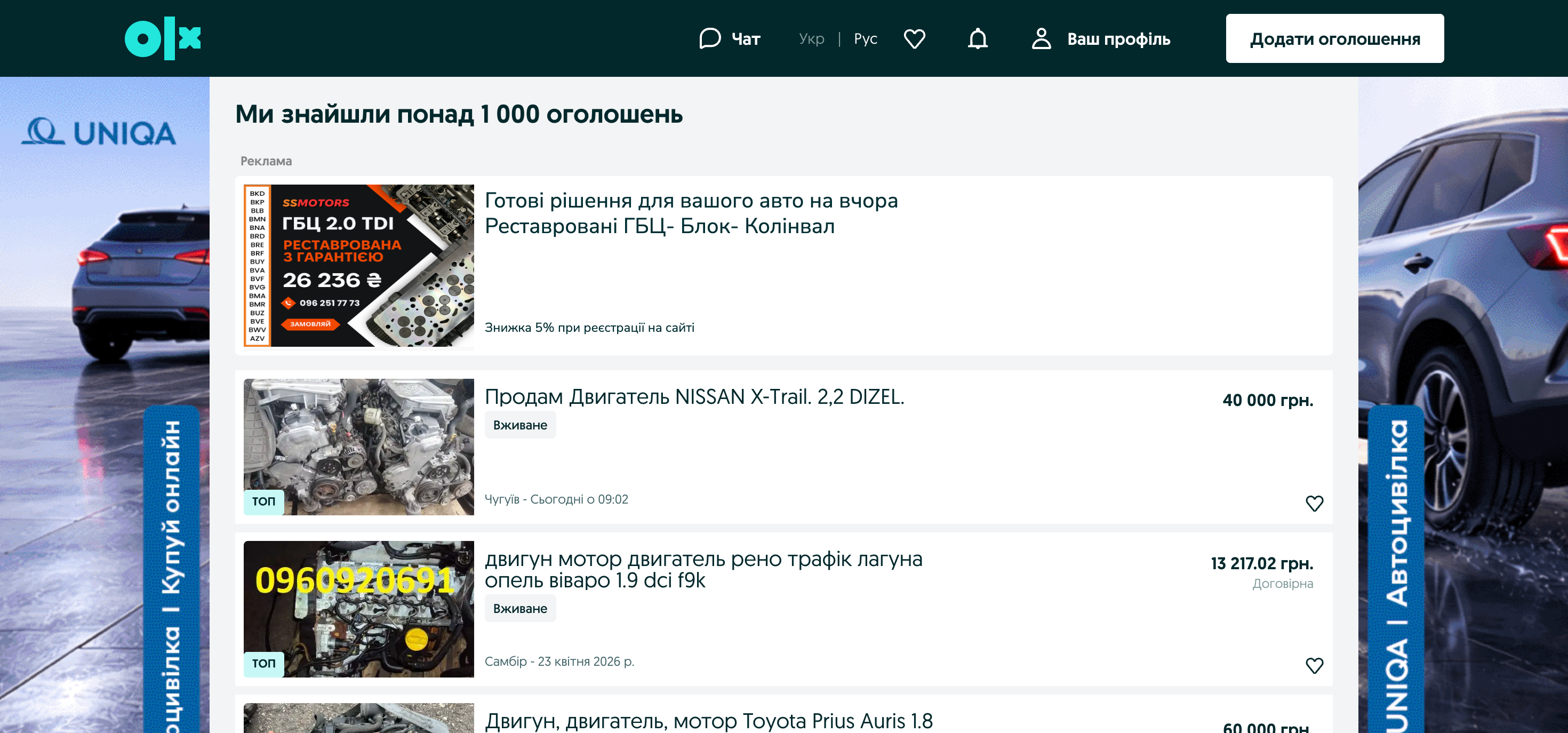Open listing Продам Двигатель NISSAN X-Trail

(694, 397)
